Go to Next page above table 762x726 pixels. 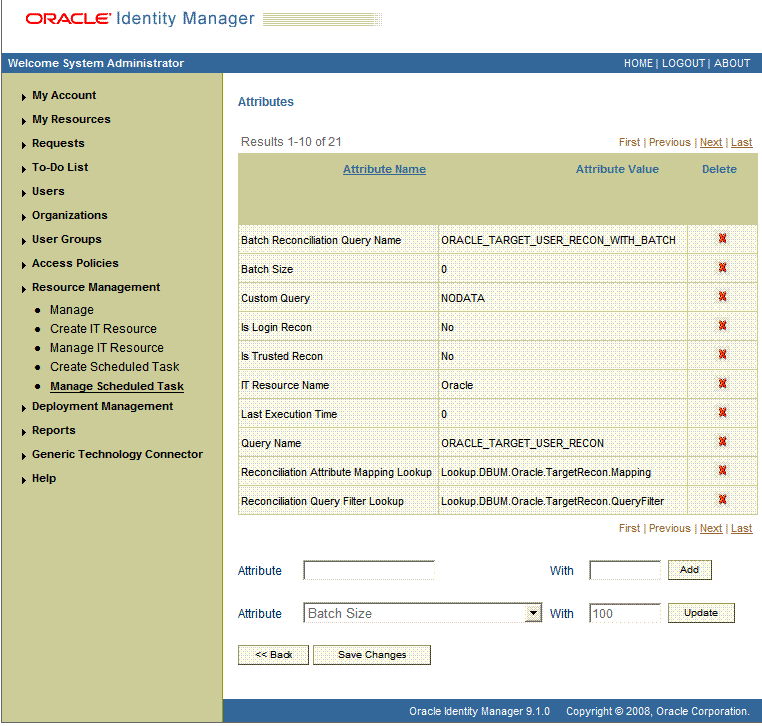pyautogui.click(x=710, y=142)
